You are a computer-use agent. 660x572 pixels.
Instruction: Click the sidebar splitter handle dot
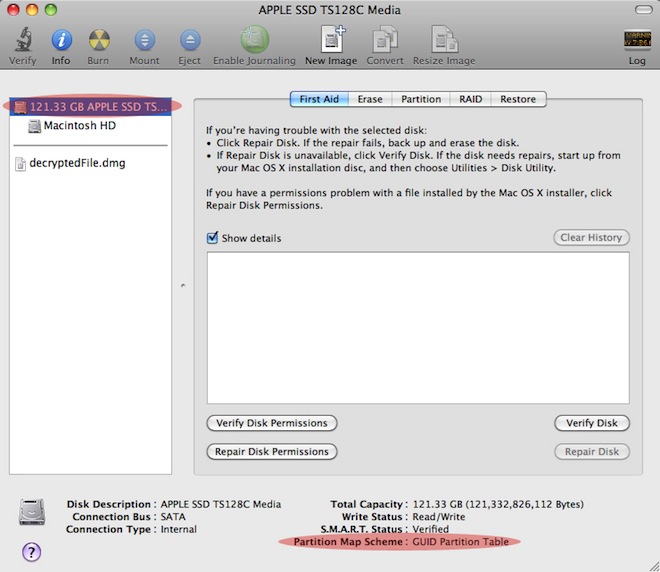(183, 285)
